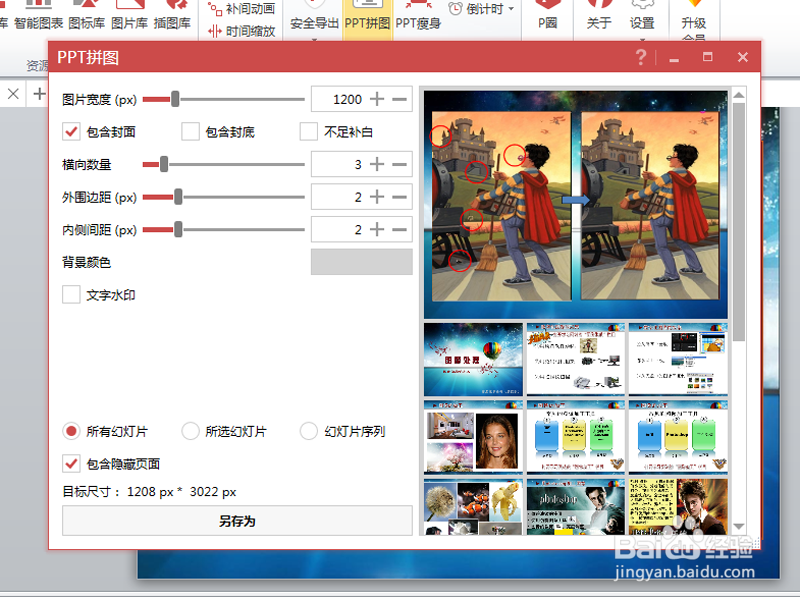The width and height of the screenshot is (800, 600).
Task: Toggle the 包含封面 checkbox
Action: point(71,132)
